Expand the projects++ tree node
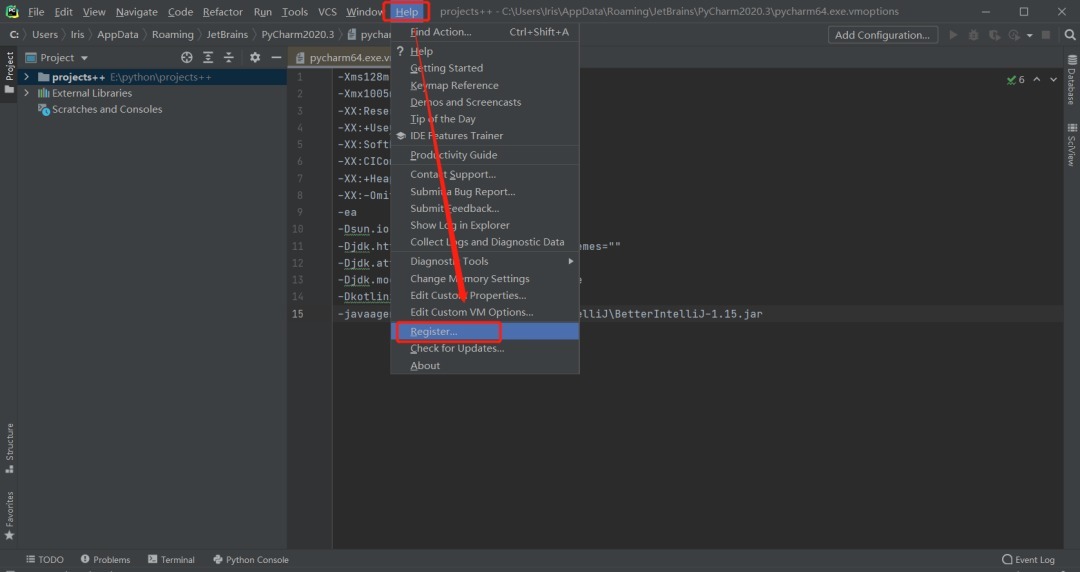Image resolution: width=1080 pixels, height=572 pixels. (x=26, y=76)
